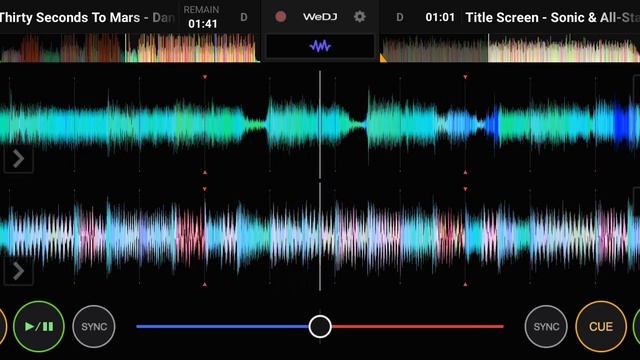Viewport: 640px width, 360px height.
Task: Tap the CUE button on right deck
Action: 601,327
